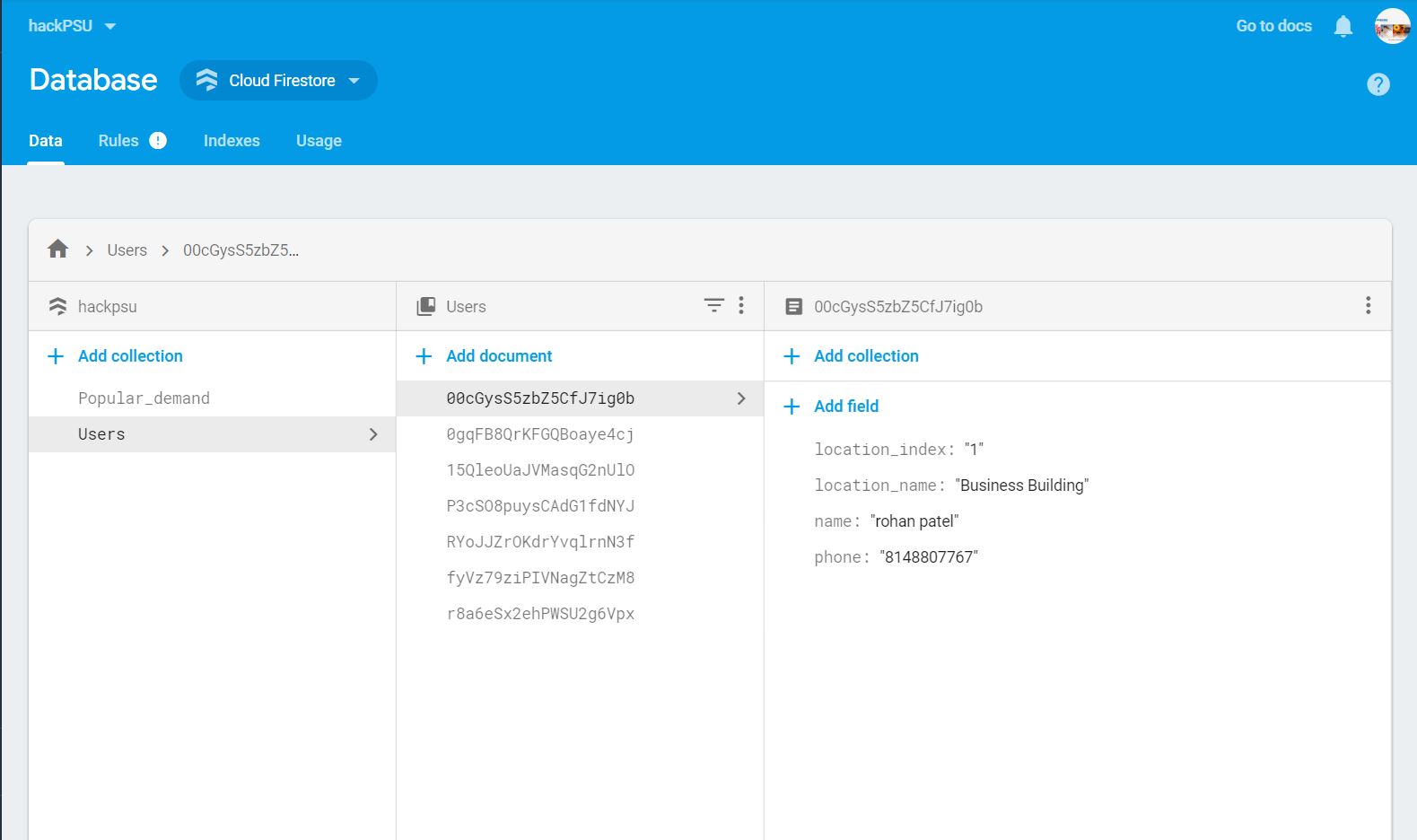Screen dimensions: 1417x840
Task: Click the hackpsu root panel title
Action: point(108,306)
